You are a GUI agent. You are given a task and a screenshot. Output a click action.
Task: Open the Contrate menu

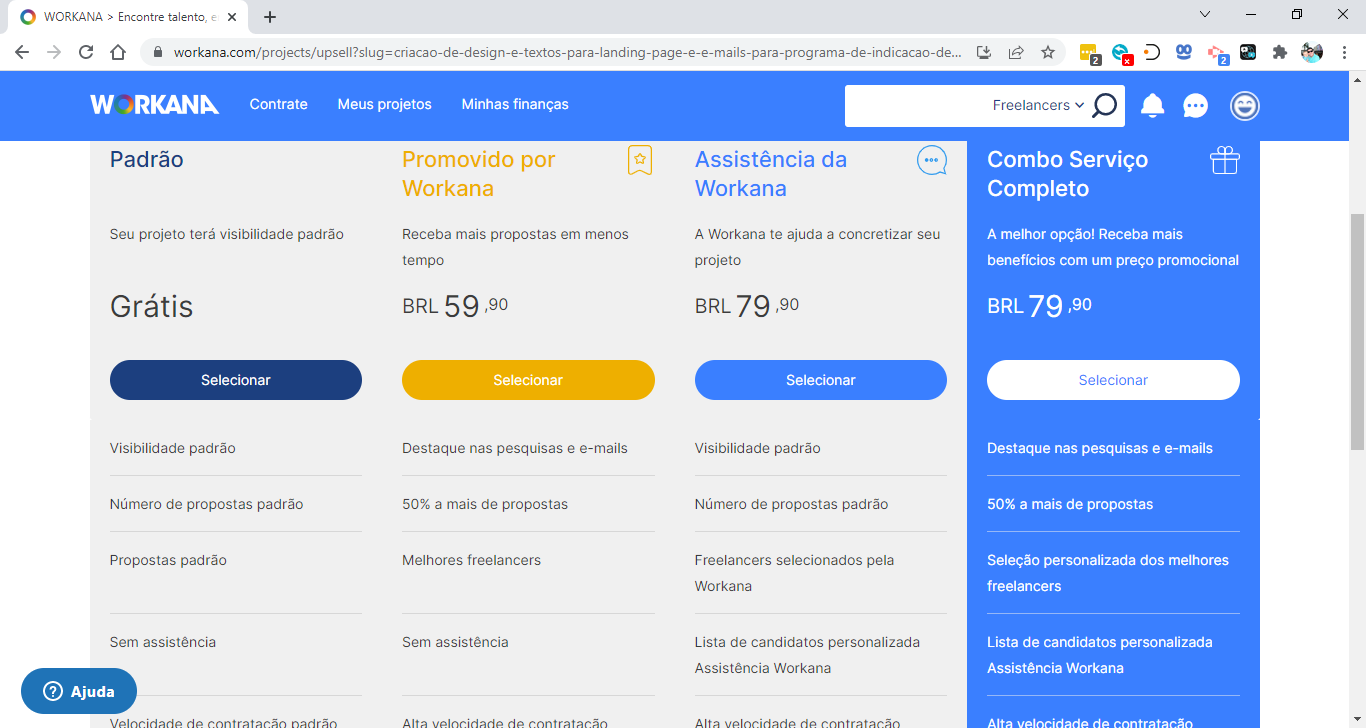(x=278, y=104)
